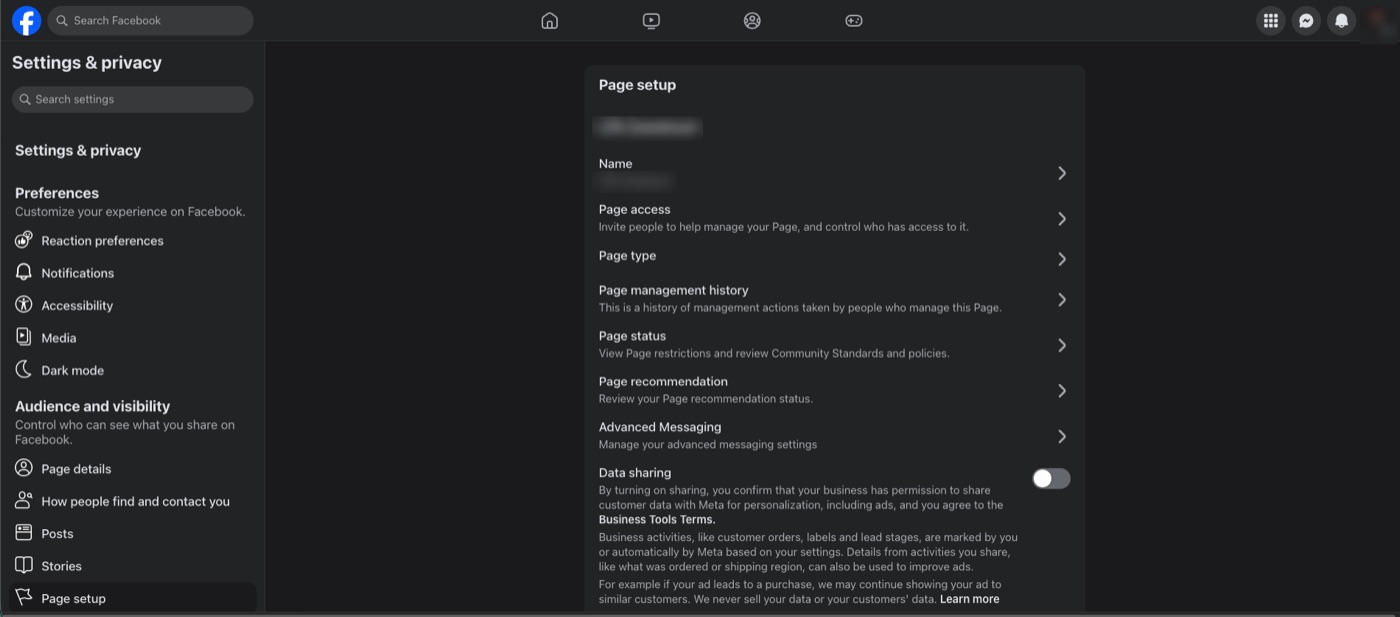Open the Gaming icon in top bar

(x=854, y=20)
